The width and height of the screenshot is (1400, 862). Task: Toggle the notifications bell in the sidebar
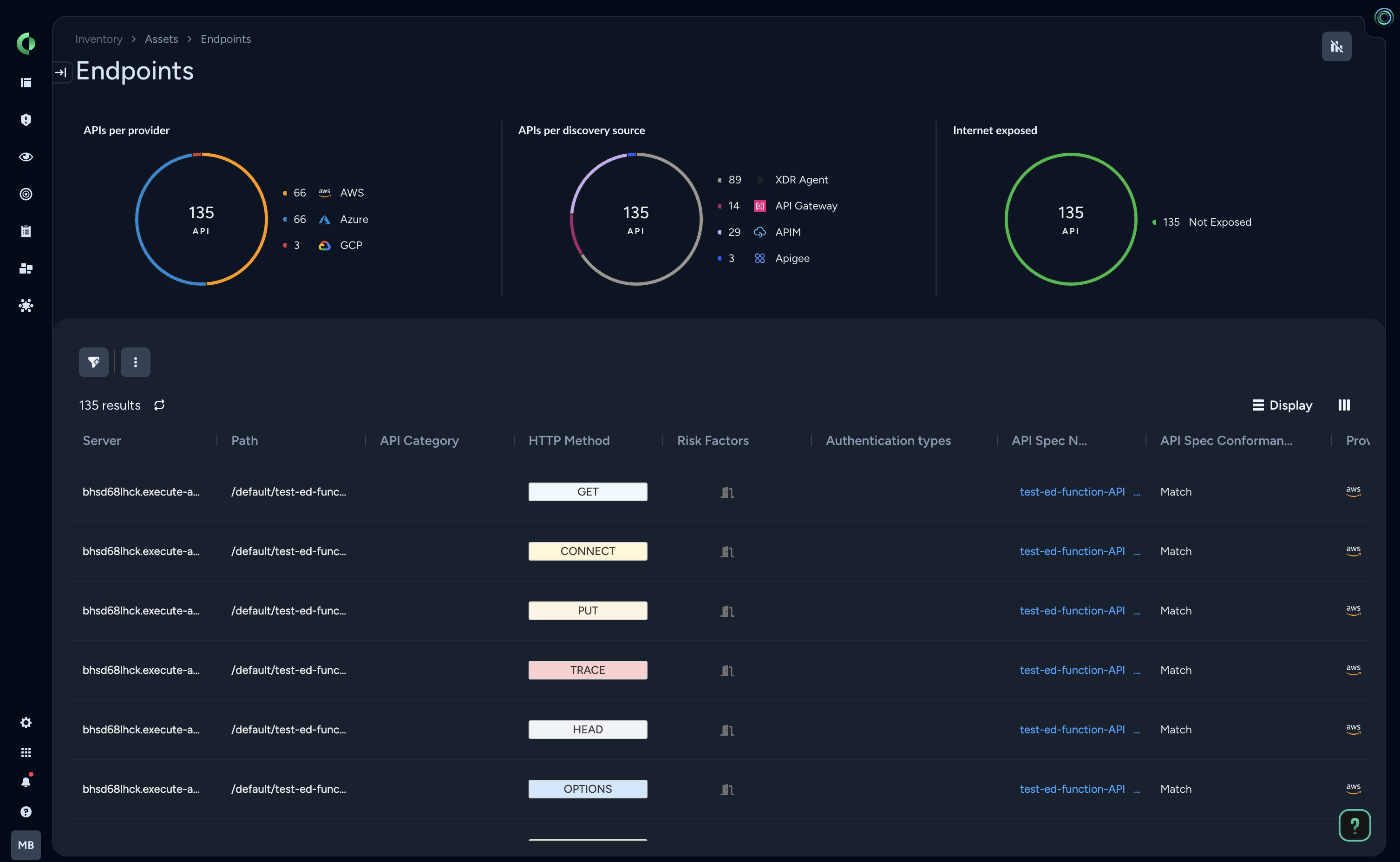pos(26,781)
